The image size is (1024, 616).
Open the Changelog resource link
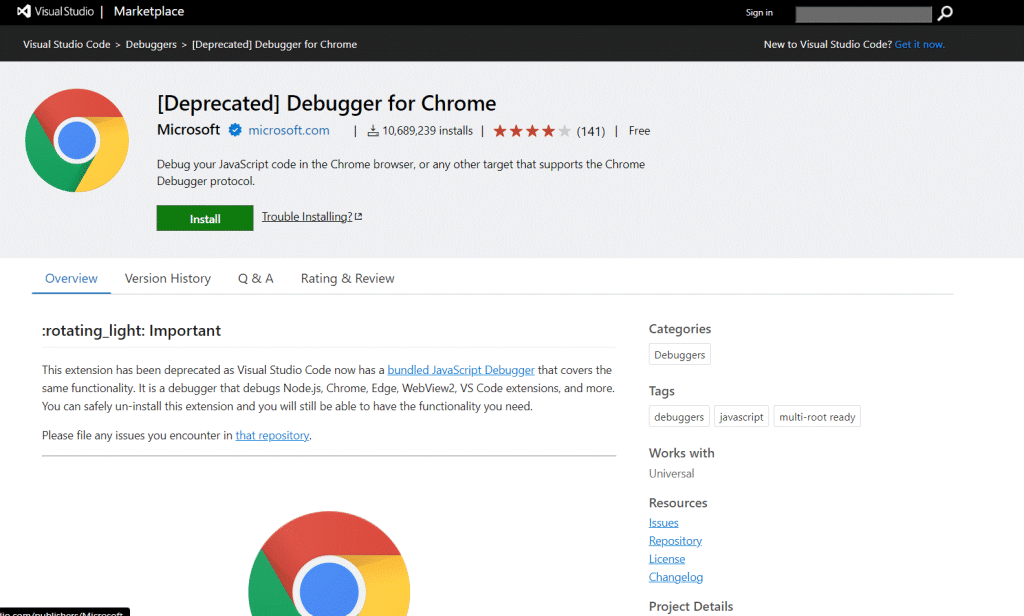[676, 577]
